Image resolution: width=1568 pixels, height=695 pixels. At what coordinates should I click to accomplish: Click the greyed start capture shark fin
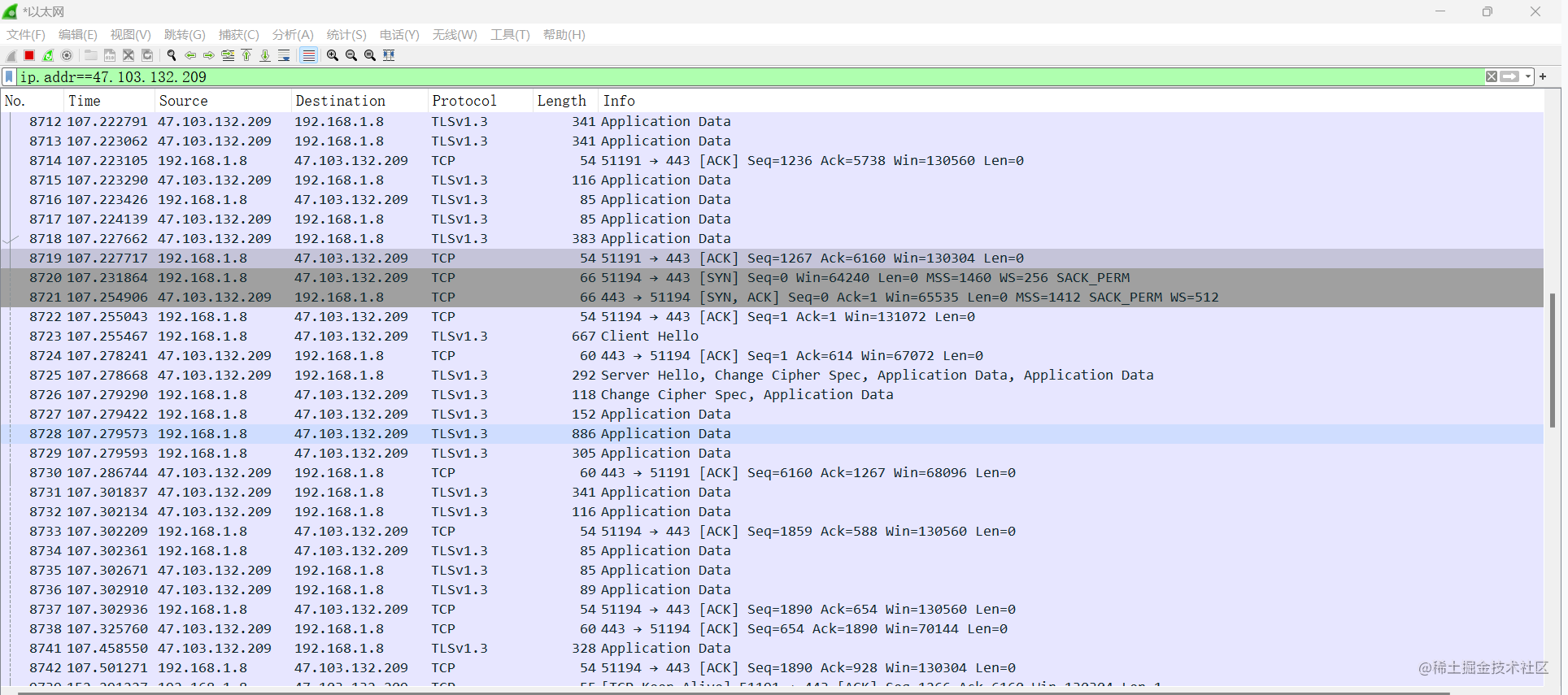pos(11,55)
